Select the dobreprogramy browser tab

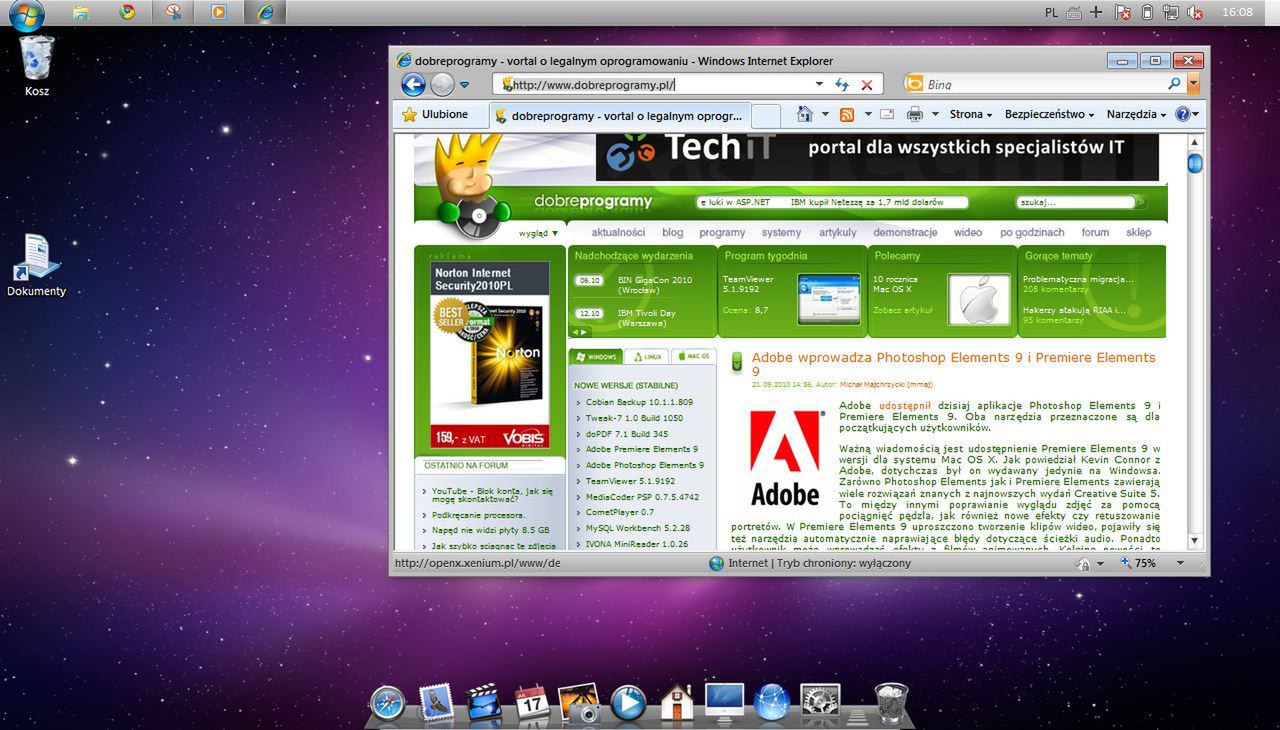619,116
